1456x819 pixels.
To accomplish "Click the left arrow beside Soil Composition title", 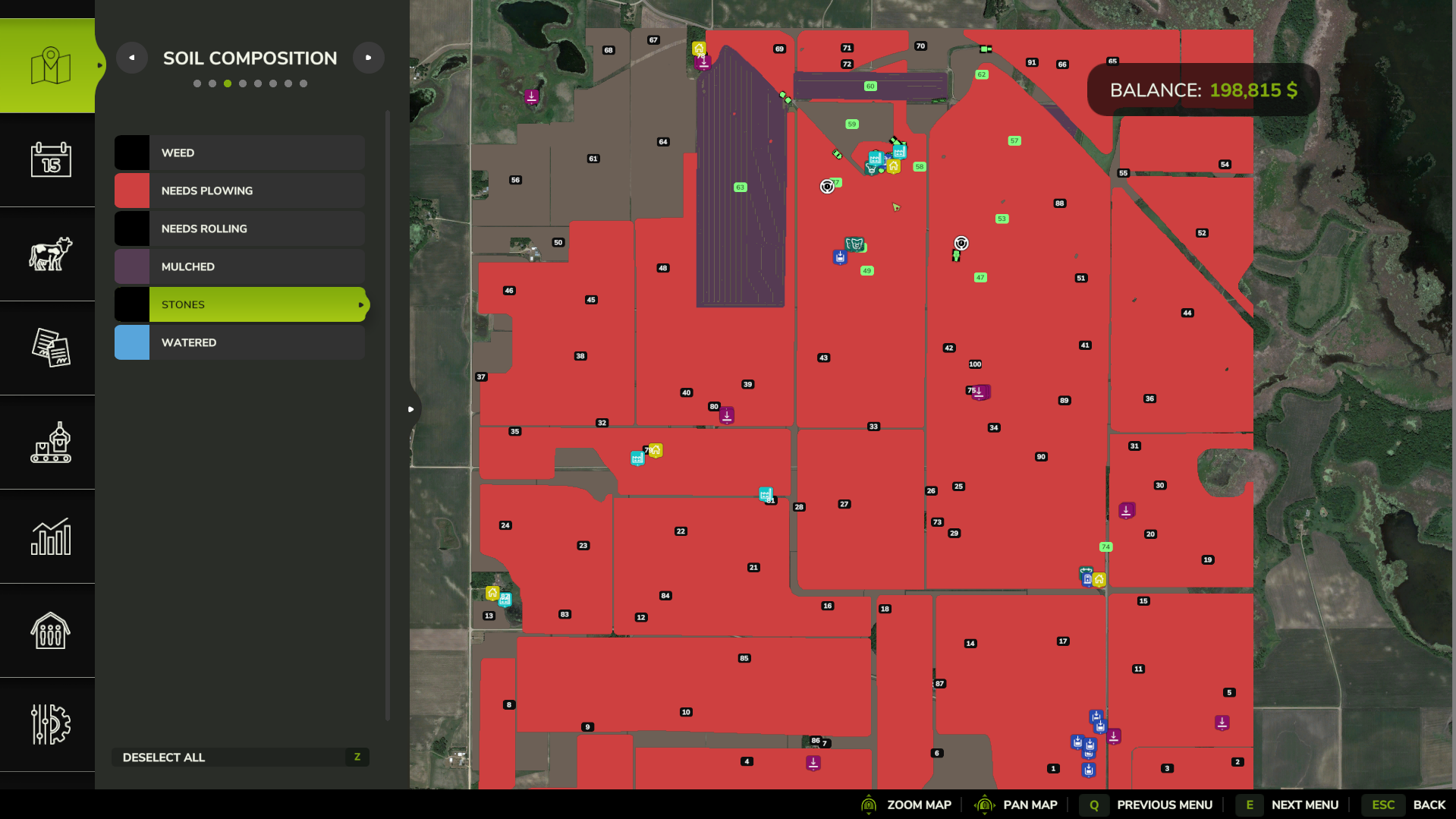I will (x=132, y=57).
